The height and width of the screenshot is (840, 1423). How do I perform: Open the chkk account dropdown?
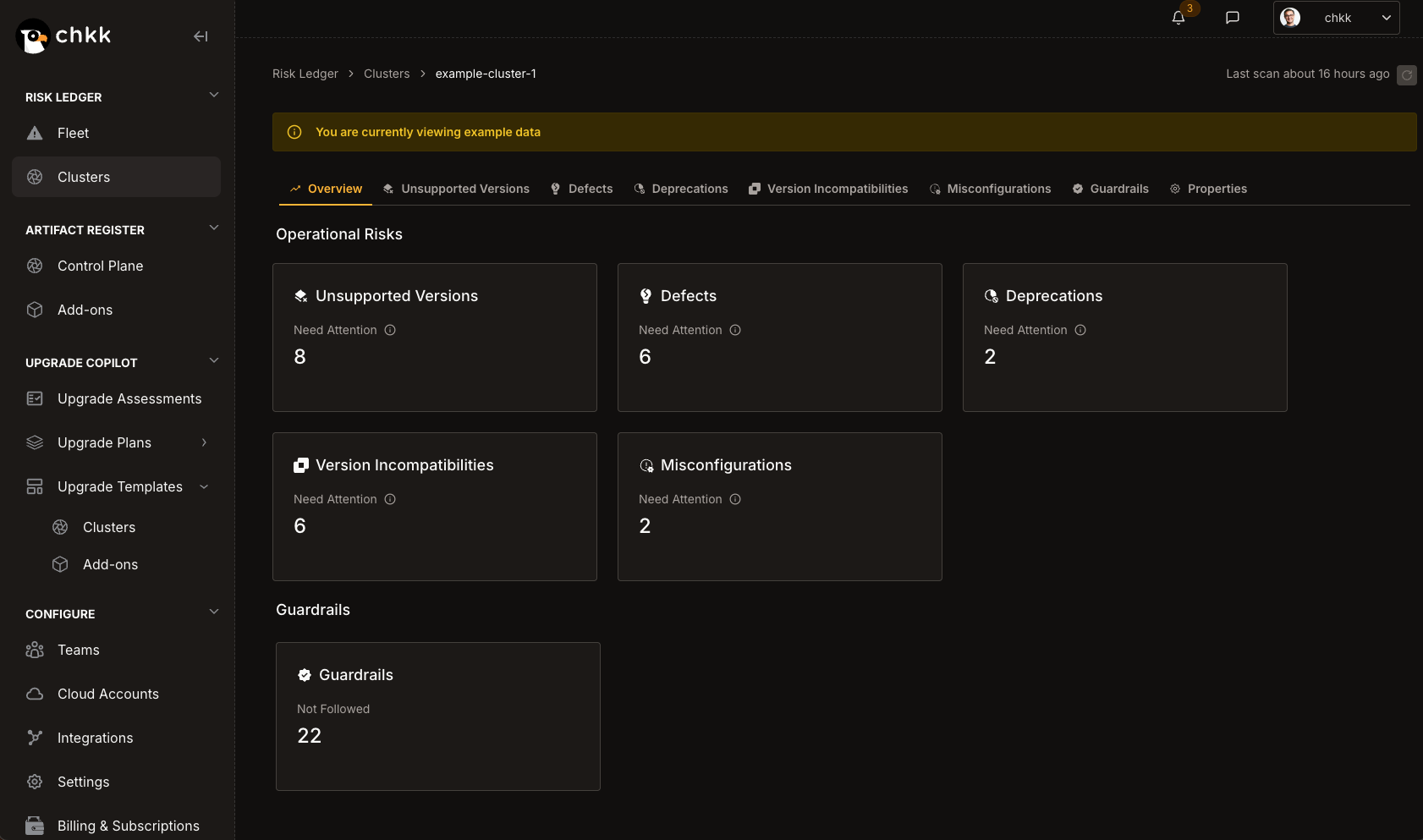point(1336,18)
